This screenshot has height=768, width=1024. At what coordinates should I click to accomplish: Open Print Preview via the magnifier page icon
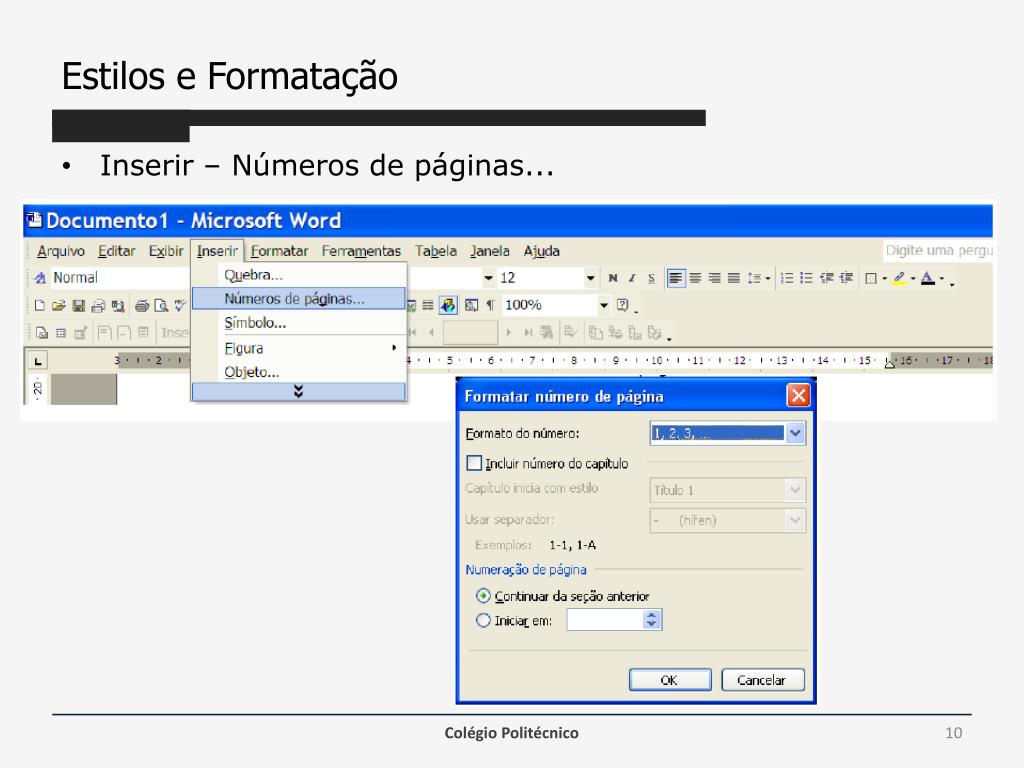(x=161, y=306)
